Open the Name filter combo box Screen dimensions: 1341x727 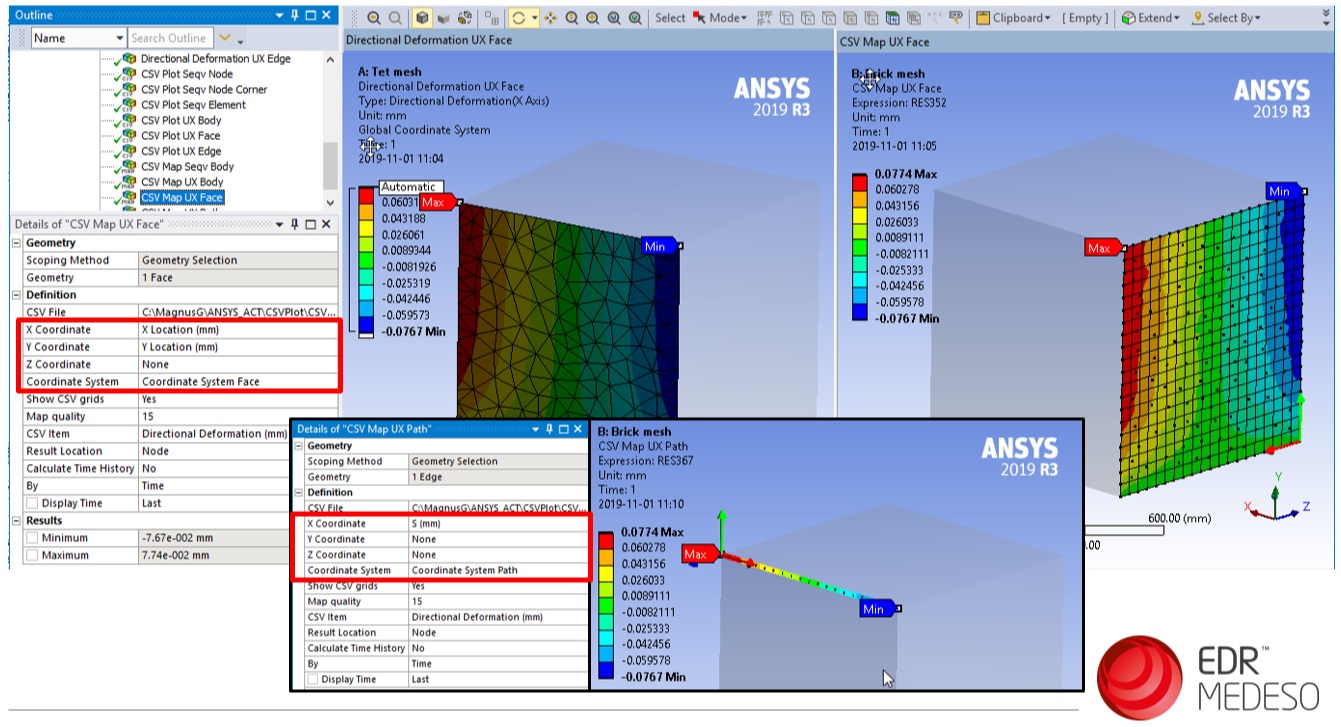[78, 38]
